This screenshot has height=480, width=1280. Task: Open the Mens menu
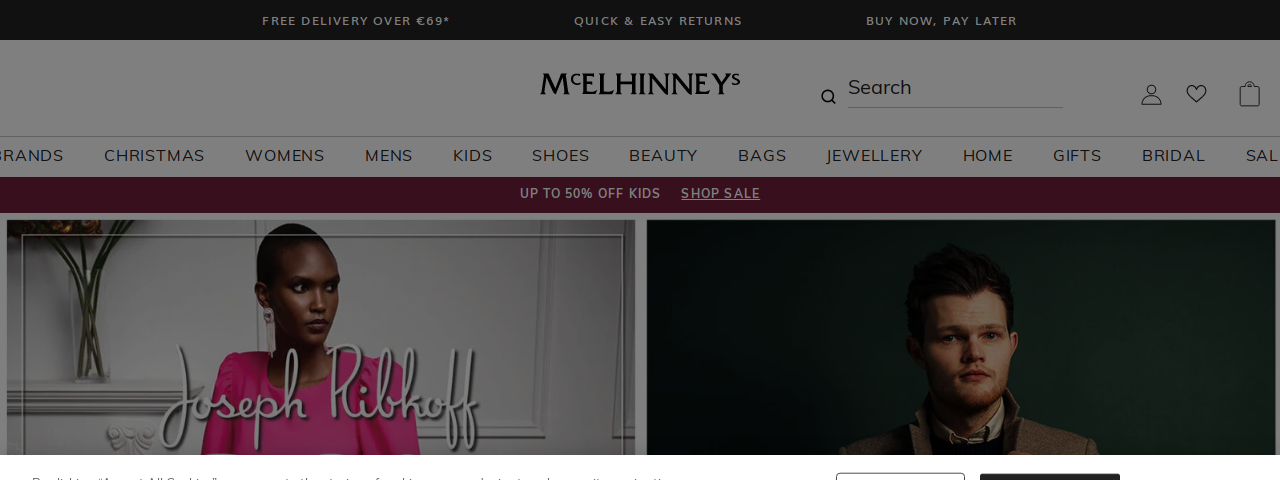389,156
